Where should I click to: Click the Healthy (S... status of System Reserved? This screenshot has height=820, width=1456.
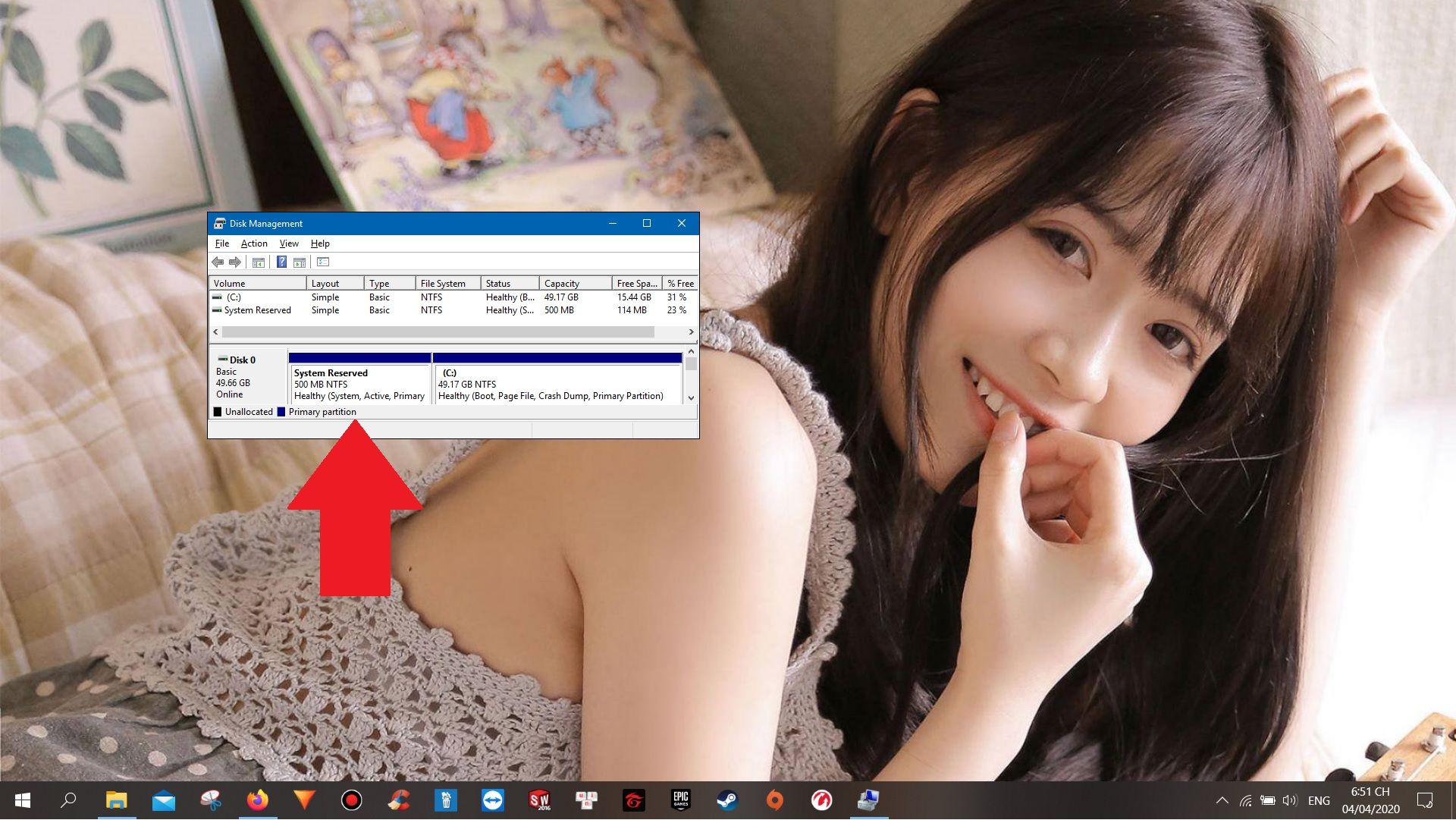pos(510,310)
